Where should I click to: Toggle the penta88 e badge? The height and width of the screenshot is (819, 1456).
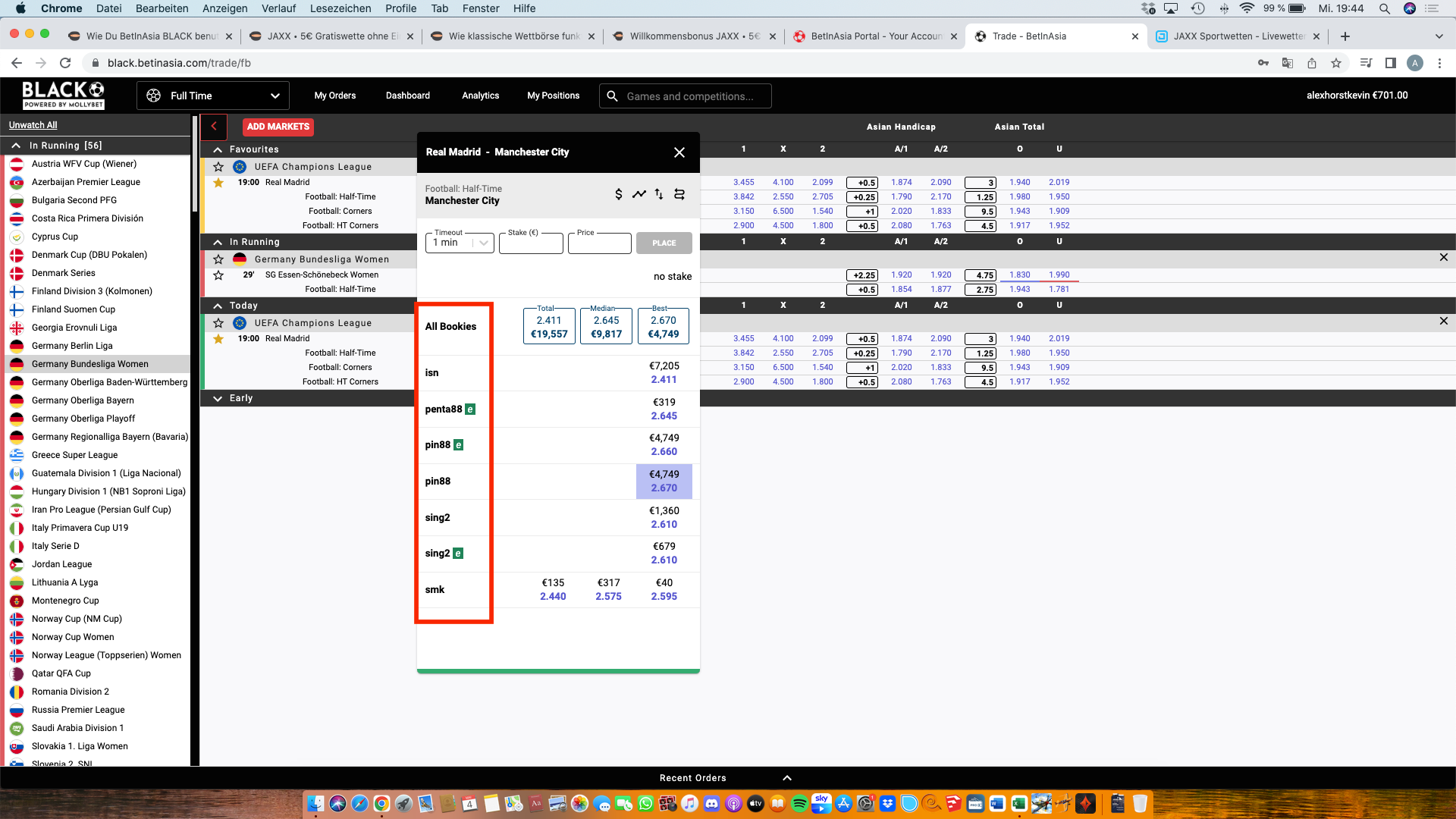click(x=470, y=409)
